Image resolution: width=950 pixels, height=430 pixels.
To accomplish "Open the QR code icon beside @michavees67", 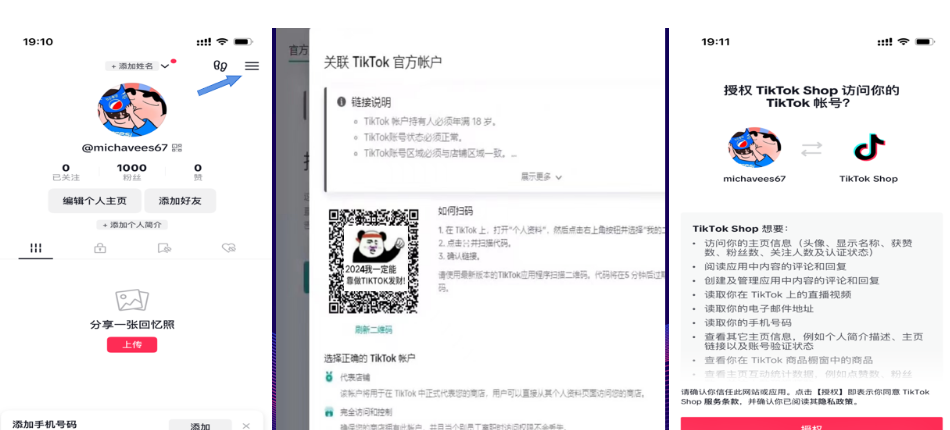I will 177,147.
